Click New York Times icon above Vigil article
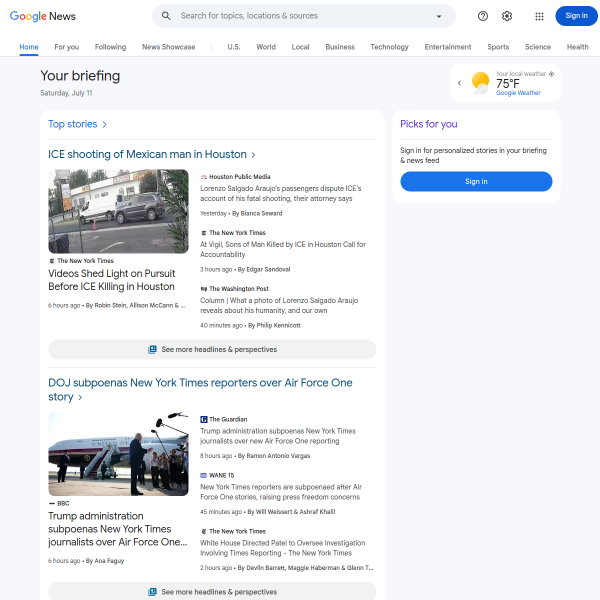Image resolution: width=600 pixels, height=600 pixels. [204, 233]
